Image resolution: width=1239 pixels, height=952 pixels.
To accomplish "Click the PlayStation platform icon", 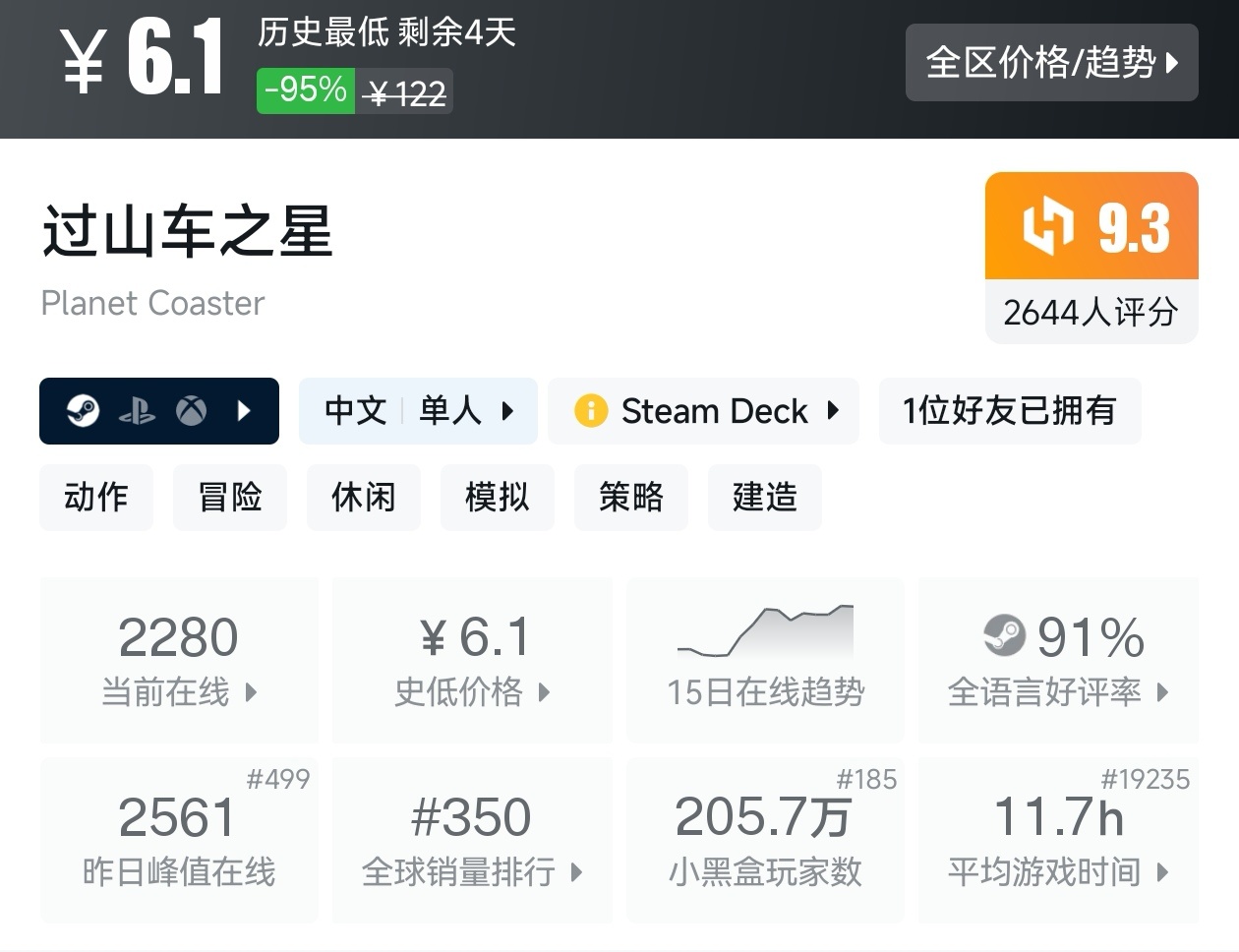I will (137, 411).
